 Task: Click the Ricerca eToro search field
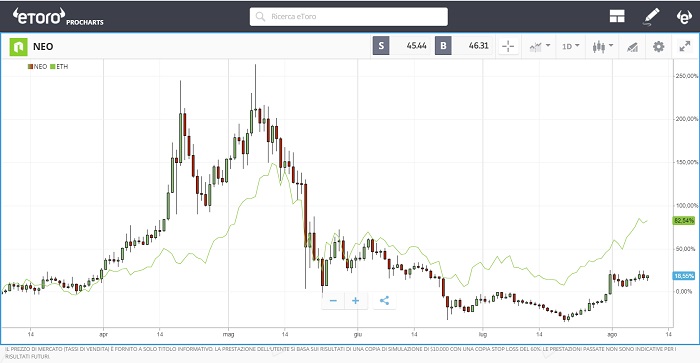click(x=349, y=17)
